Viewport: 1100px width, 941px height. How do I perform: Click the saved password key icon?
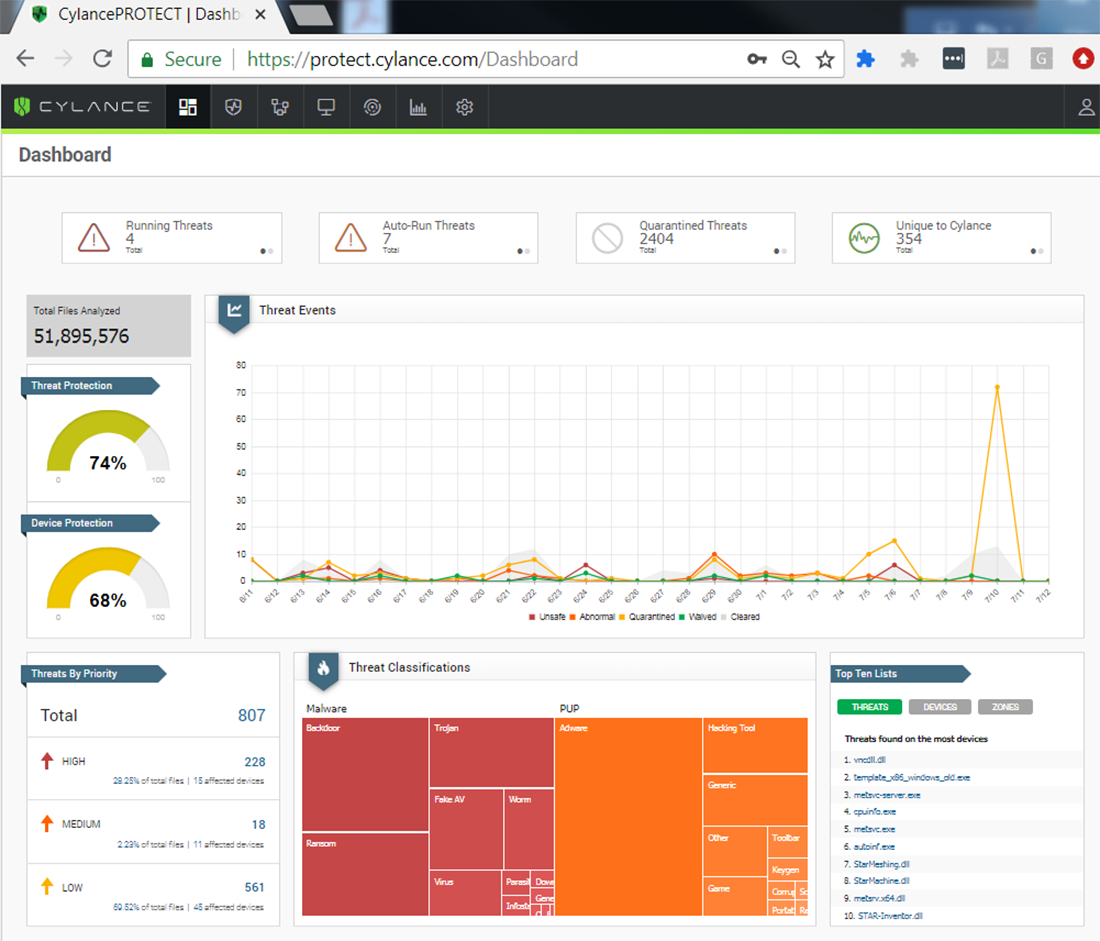tap(757, 59)
